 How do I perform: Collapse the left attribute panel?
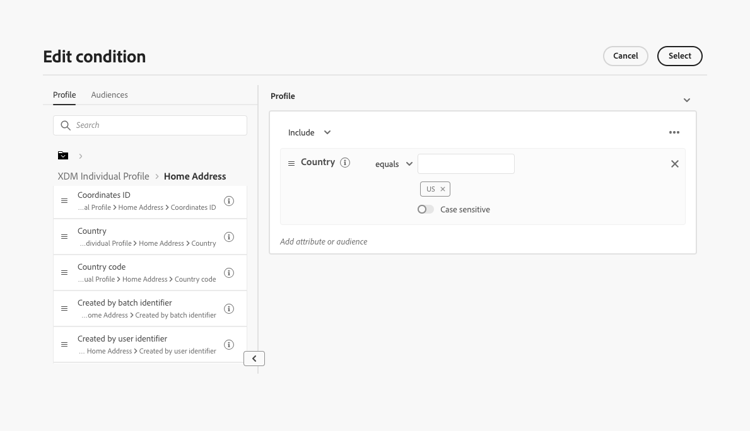click(x=254, y=358)
